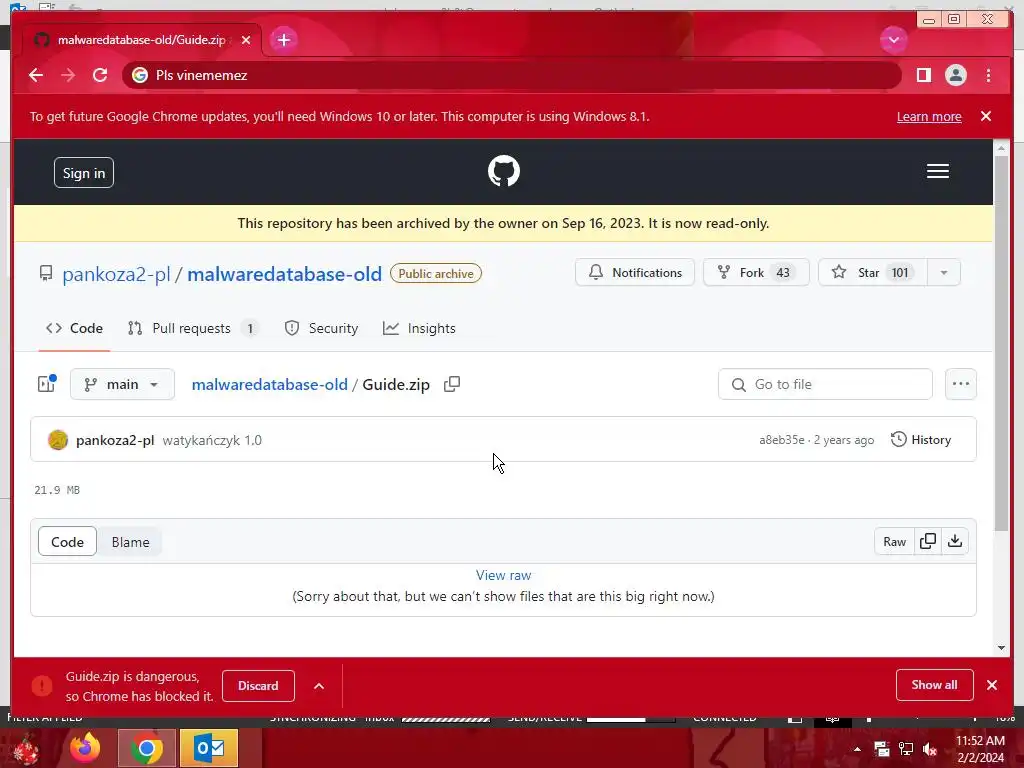The image size is (1024, 768).
Task: Open Chrome three-dot menu
Action: click(x=988, y=75)
